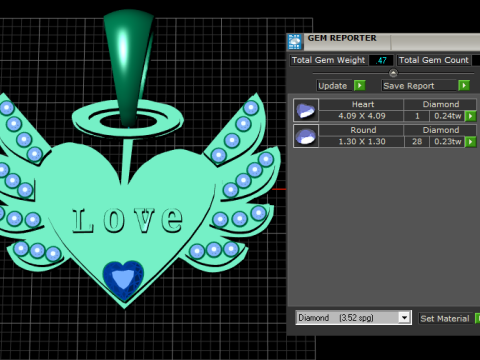This screenshot has height=360, width=480.
Task: Click the Set Material button
Action: click(446, 319)
